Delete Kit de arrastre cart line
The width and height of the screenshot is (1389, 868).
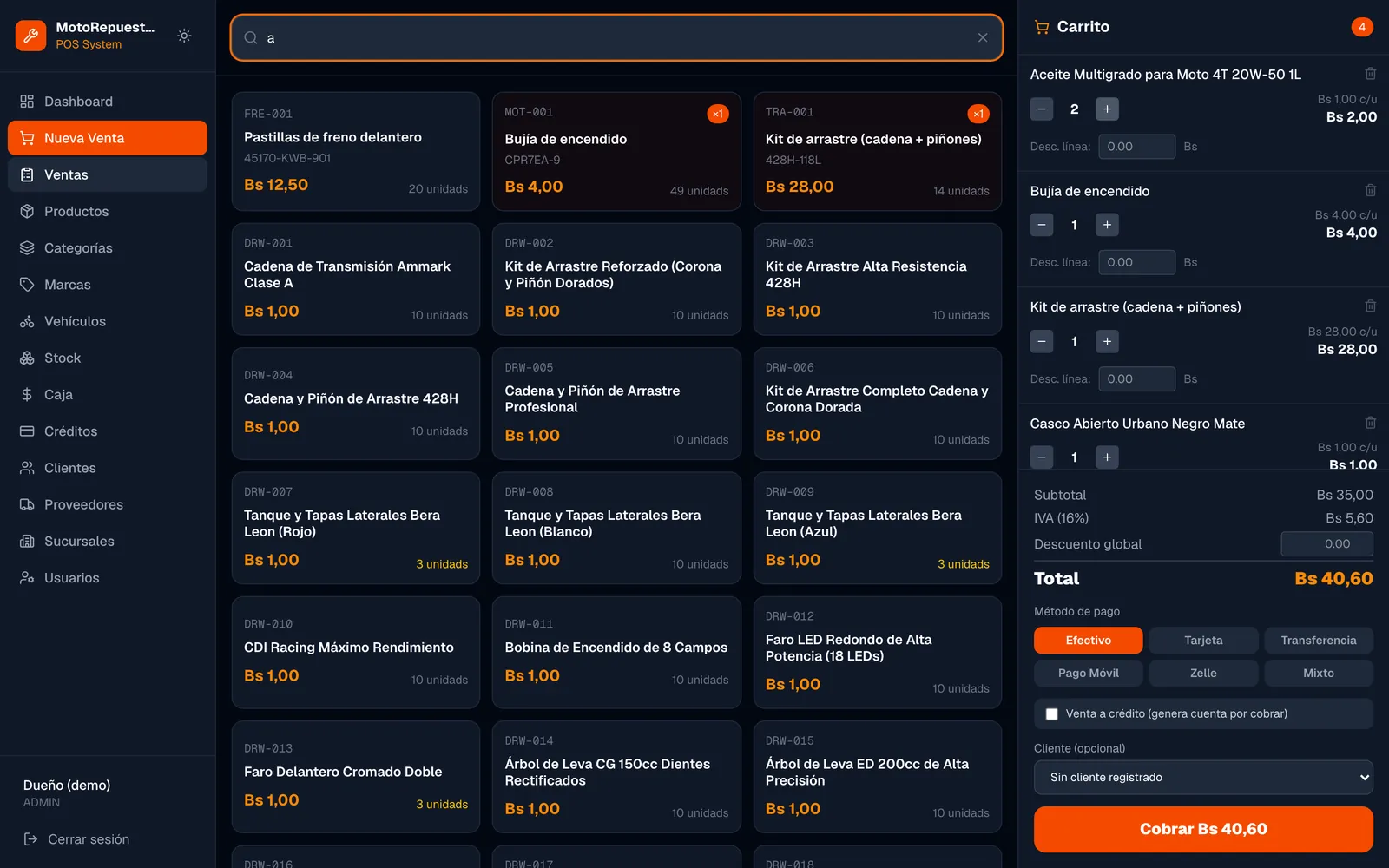(1370, 306)
